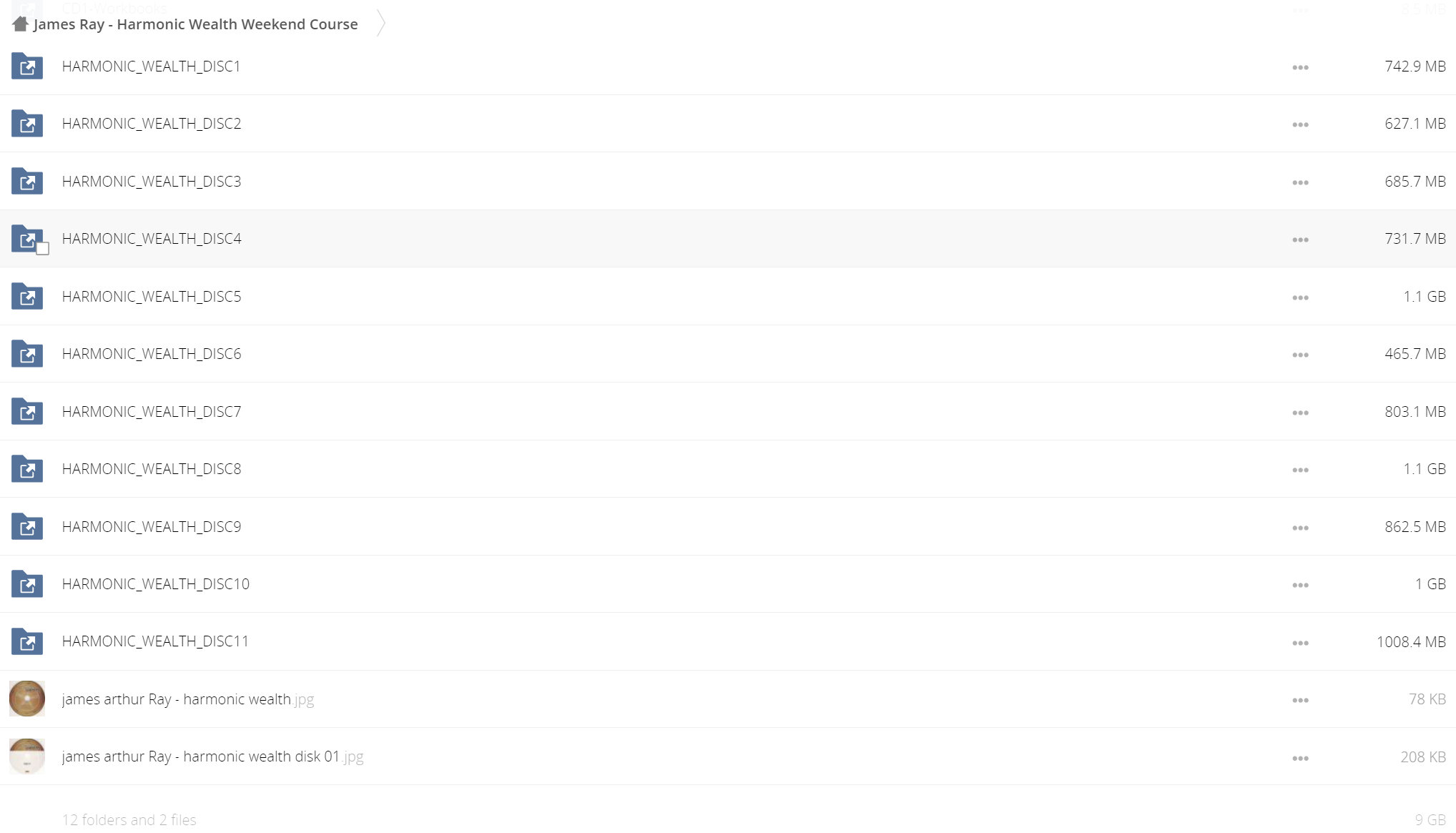
Task: Click the HARMONIC_WEALTH_DISC5 shared folder icon
Action: (x=27, y=297)
